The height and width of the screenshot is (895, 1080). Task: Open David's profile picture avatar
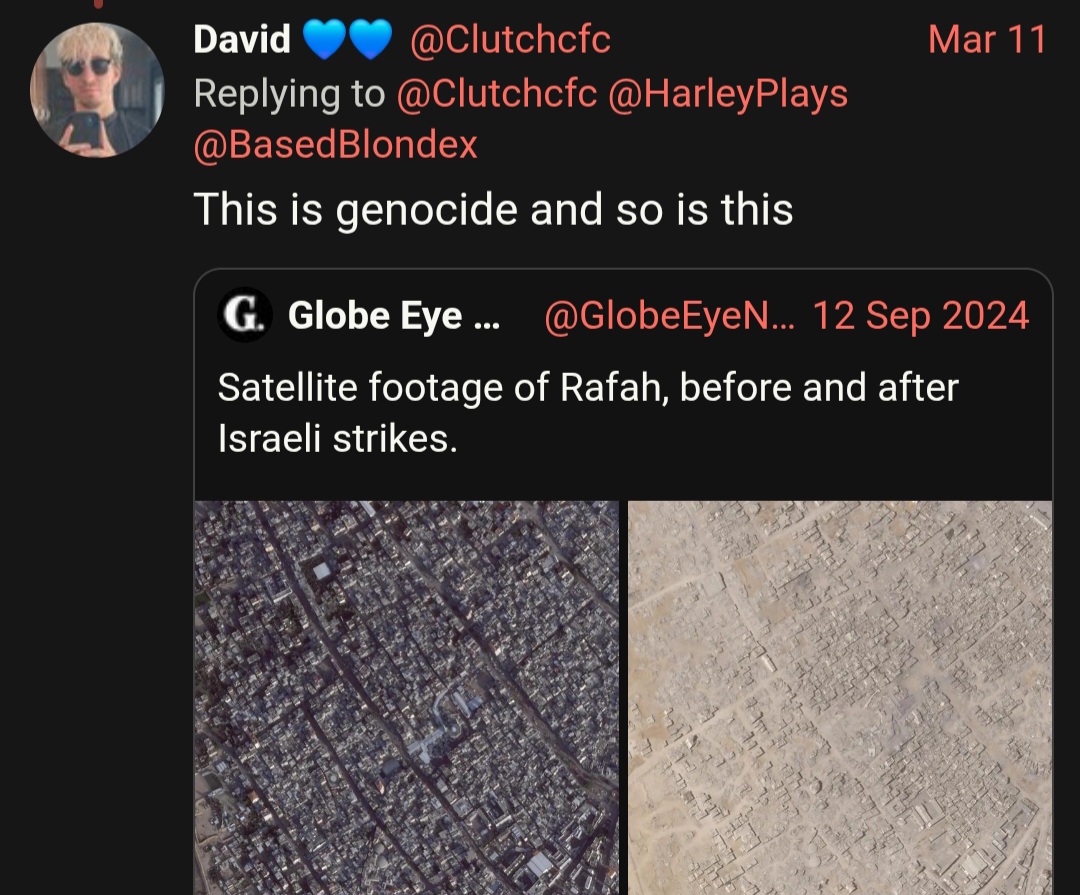click(97, 90)
